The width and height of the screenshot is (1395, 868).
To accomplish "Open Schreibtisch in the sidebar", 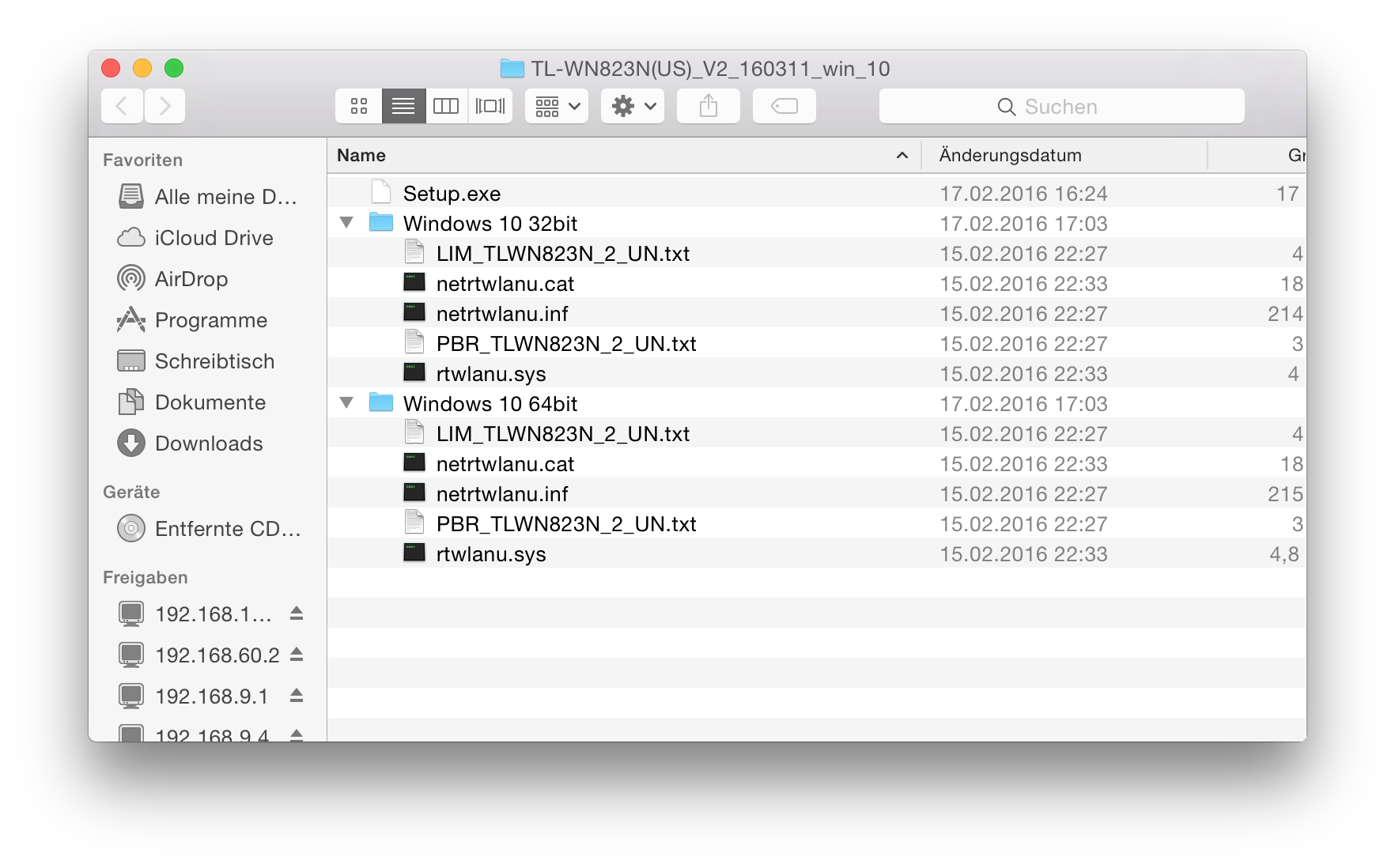I will [x=209, y=361].
